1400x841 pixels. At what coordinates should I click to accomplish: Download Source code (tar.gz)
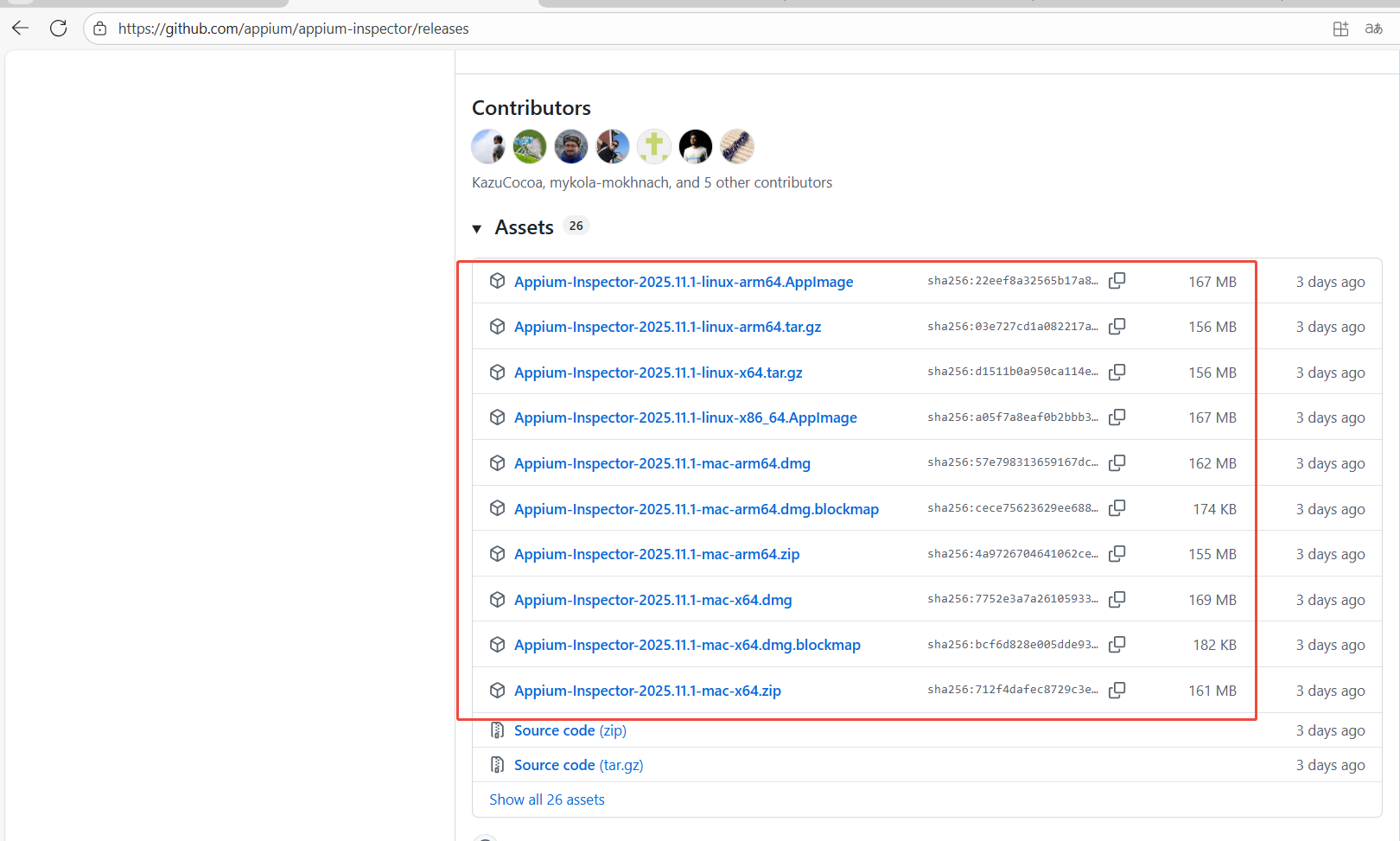click(x=579, y=765)
